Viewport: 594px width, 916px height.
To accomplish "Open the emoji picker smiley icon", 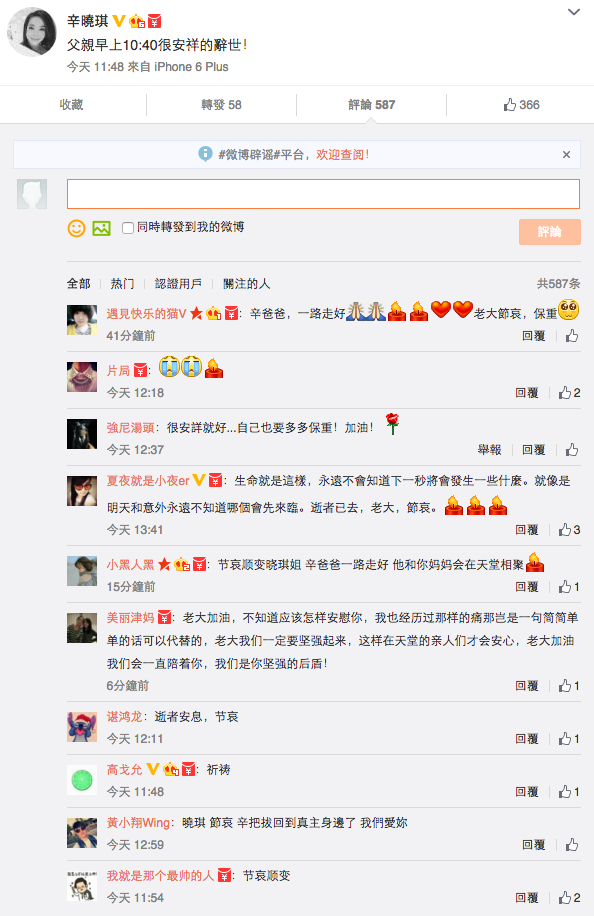I will tap(77, 228).
